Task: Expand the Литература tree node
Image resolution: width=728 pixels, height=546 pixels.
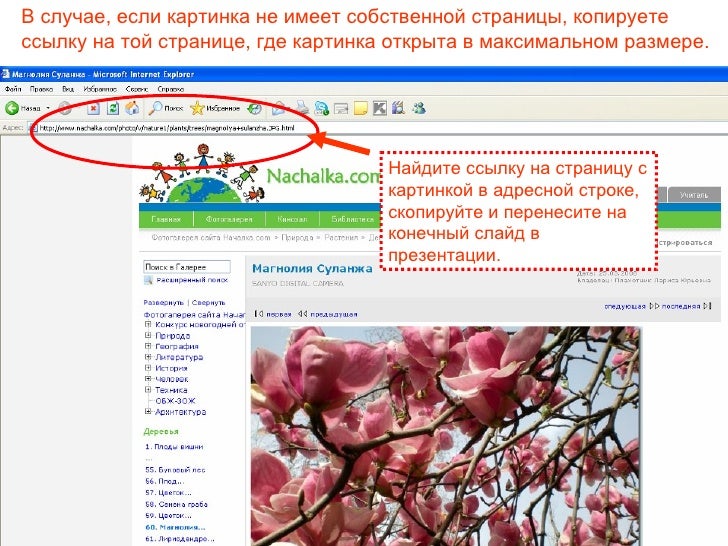Action: pyautogui.click(x=148, y=357)
